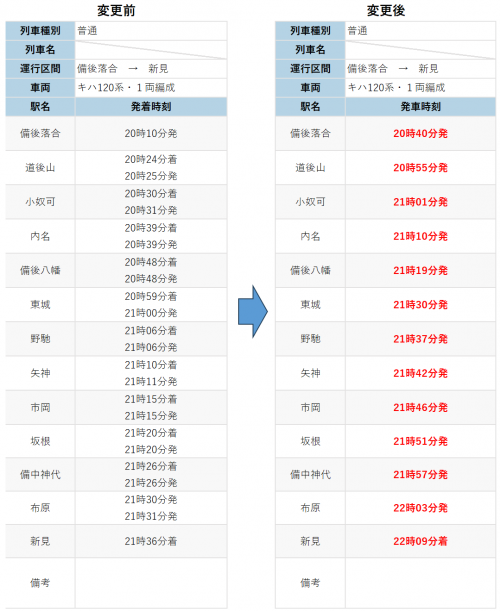The height and width of the screenshot is (611, 500).
Task: Click the 変更後 table title
Action: 386,11
